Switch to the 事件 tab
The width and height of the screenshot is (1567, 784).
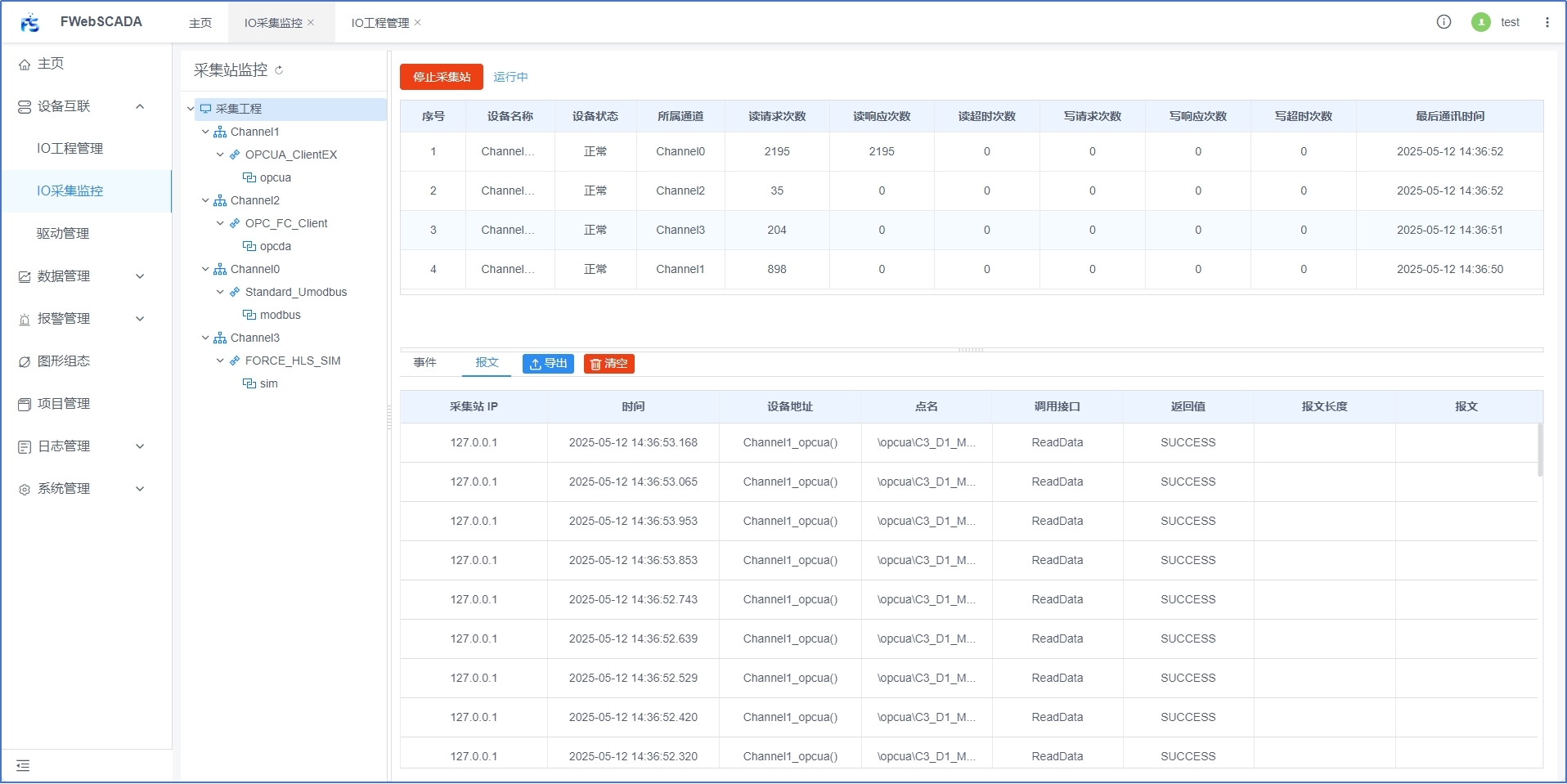coord(424,363)
